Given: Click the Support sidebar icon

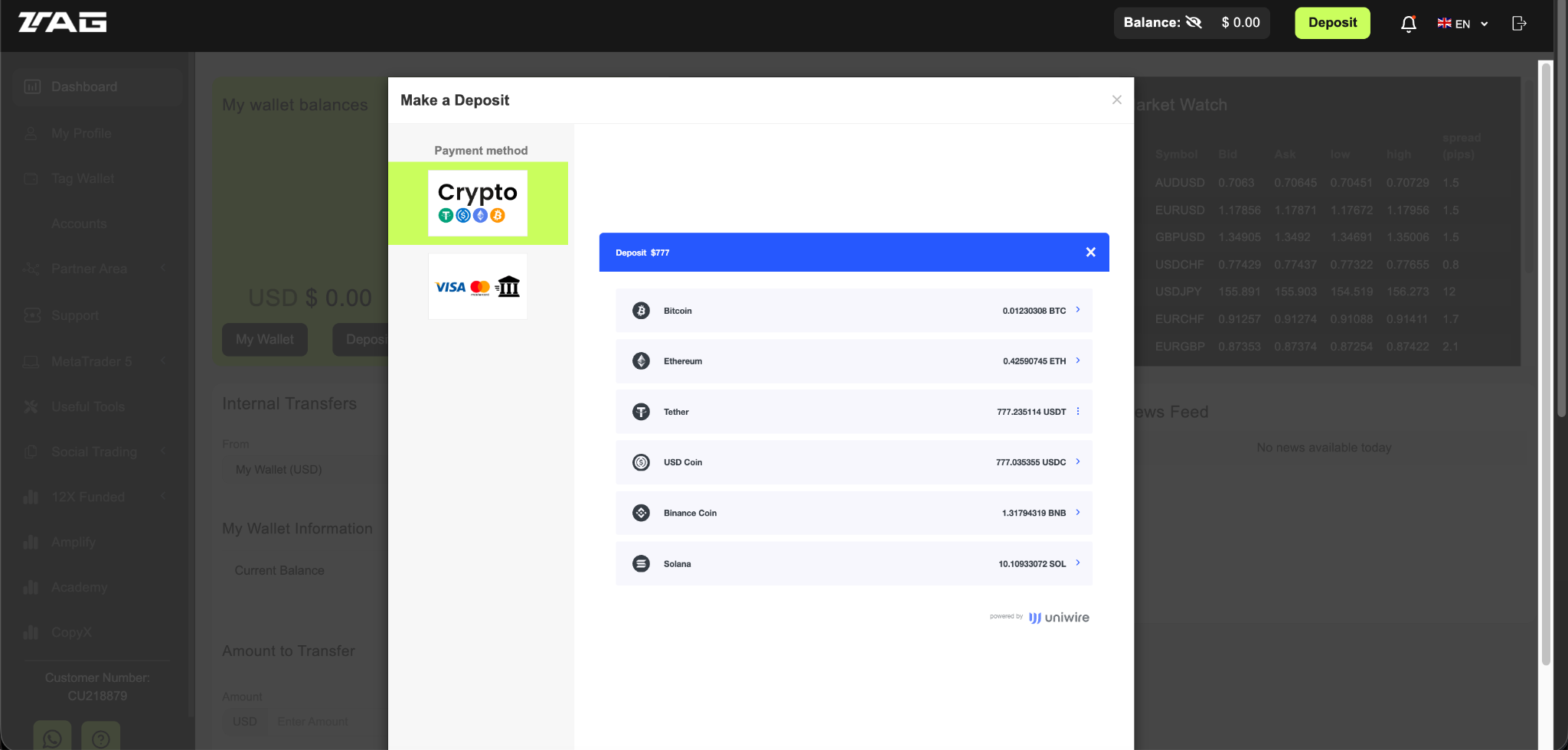Looking at the screenshot, I should pos(31,315).
